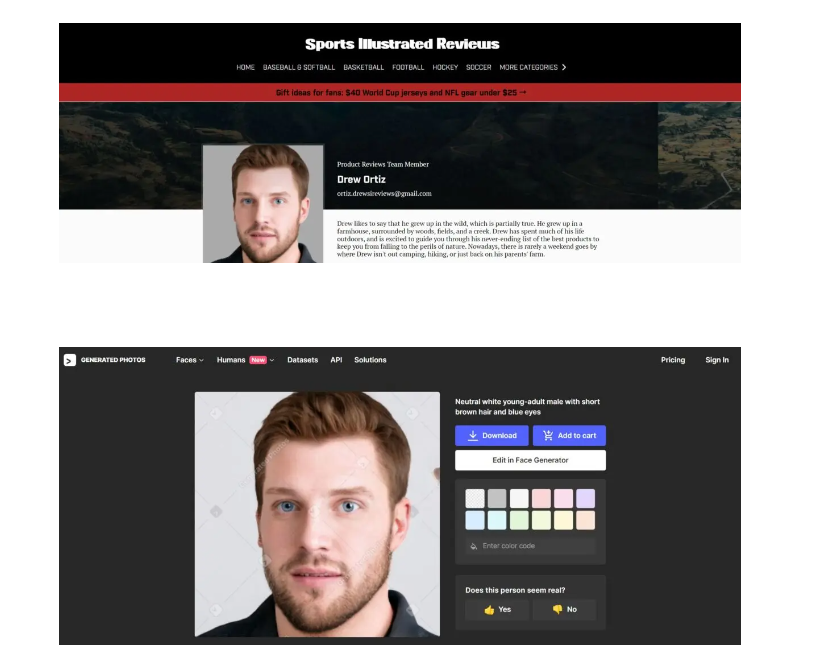Select the pale magenta-pink swatch
The width and height of the screenshot is (821, 660).
(x=563, y=499)
